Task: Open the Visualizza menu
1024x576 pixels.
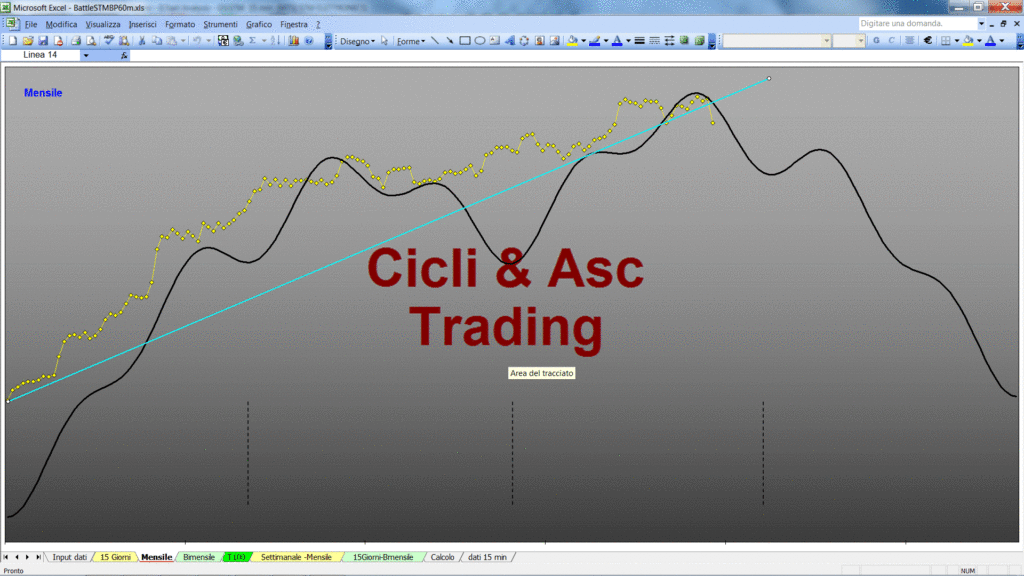Action: click(x=103, y=24)
